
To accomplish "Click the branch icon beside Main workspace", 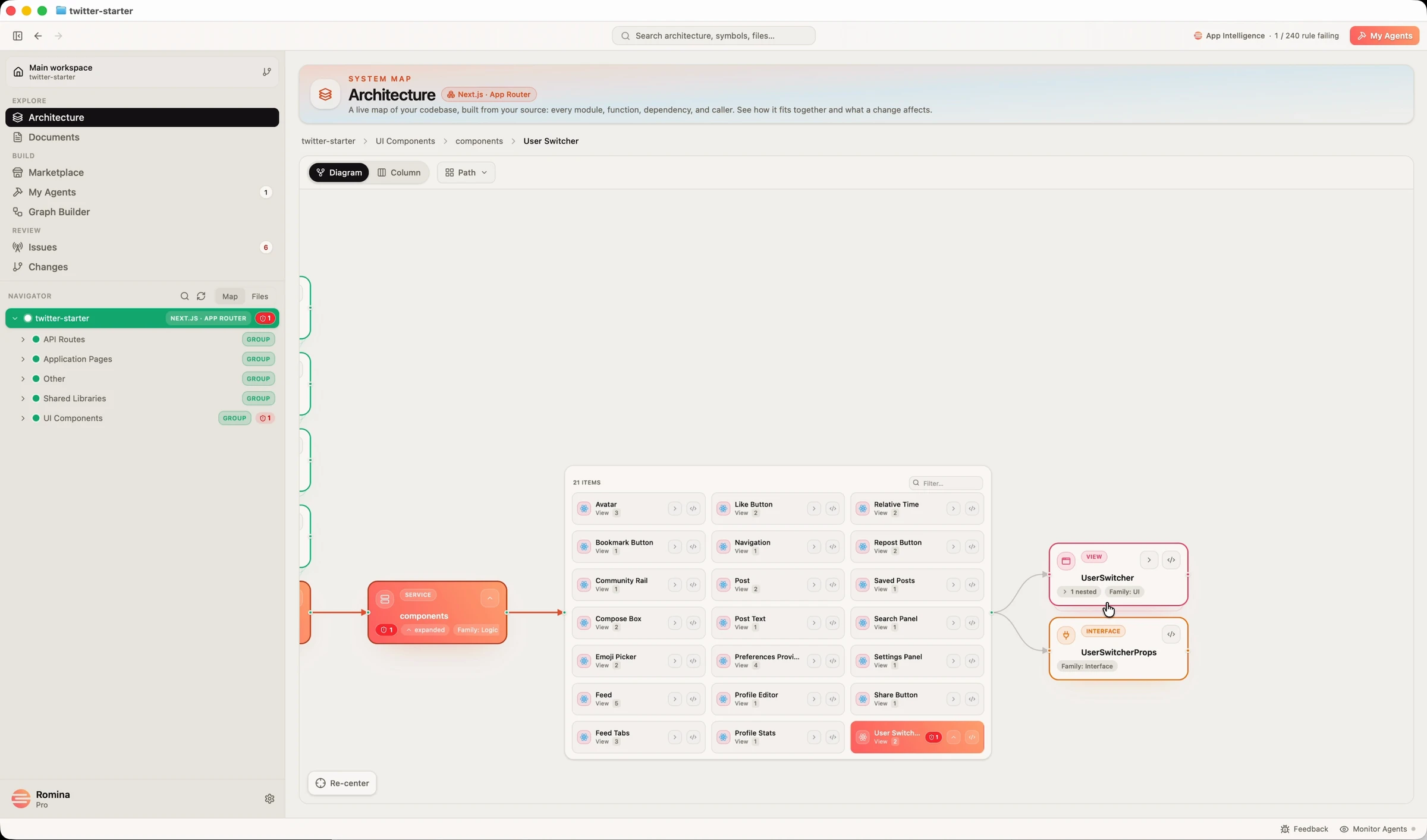I will pyautogui.click(x=267, y=72).
